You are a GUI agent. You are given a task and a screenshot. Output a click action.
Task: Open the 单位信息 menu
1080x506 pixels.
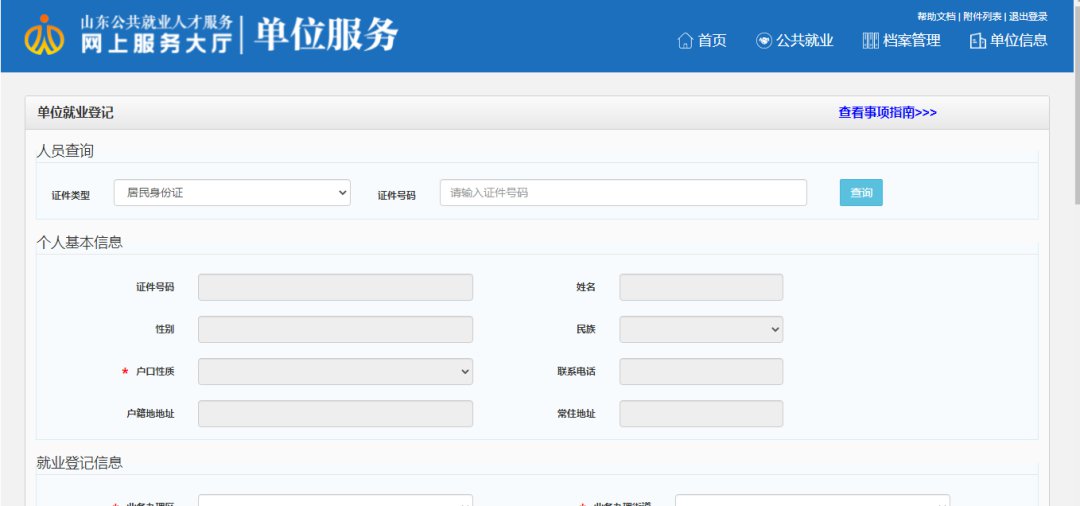(1018, 41)
